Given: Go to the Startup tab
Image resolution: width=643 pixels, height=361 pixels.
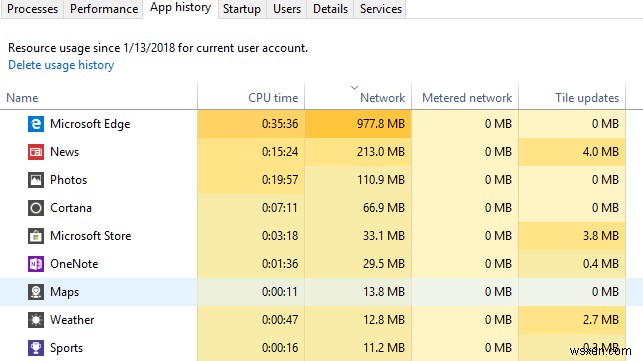Looking at the screenshot, I should coord(242,9).
